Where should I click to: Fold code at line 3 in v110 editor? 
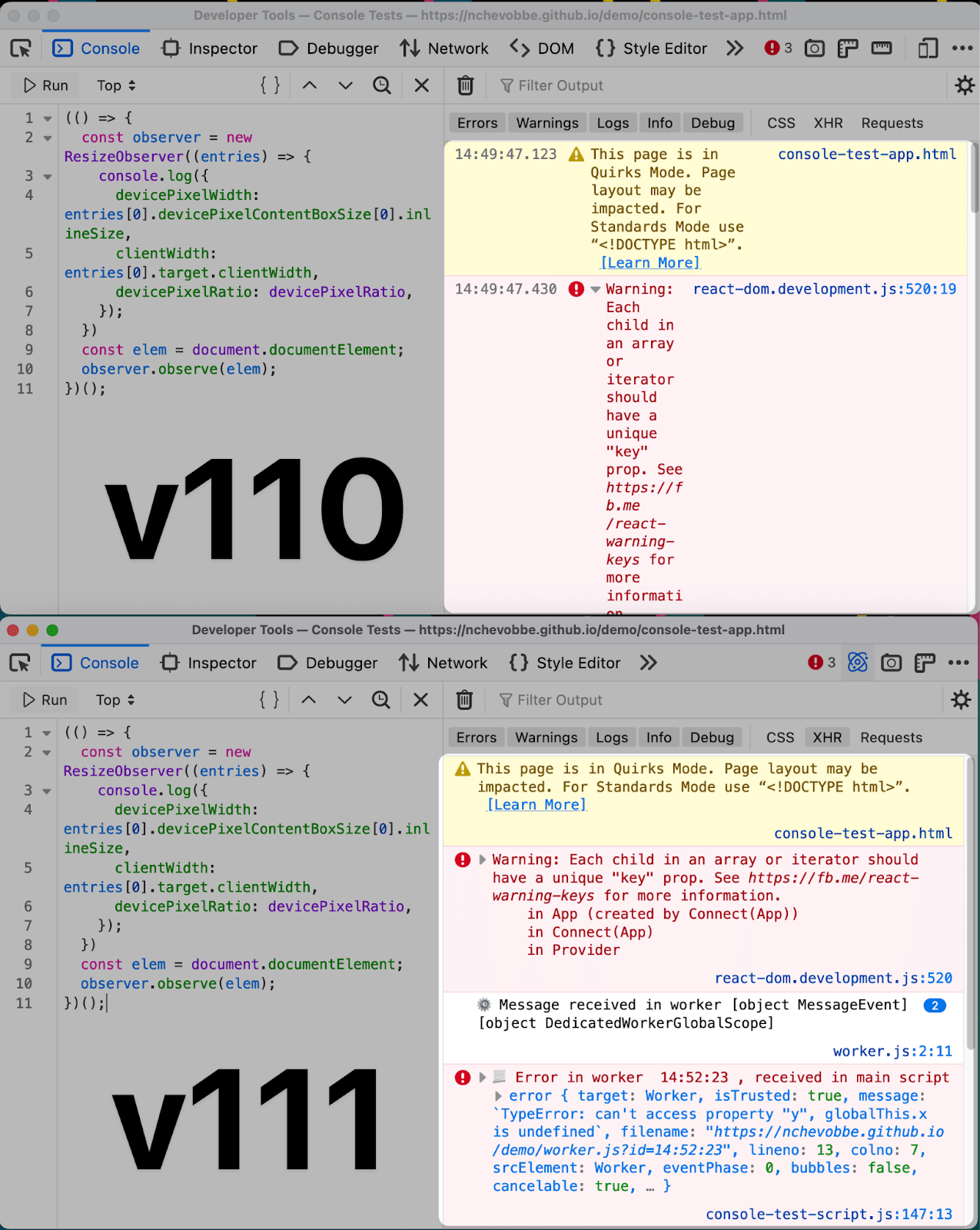(48, 177)
